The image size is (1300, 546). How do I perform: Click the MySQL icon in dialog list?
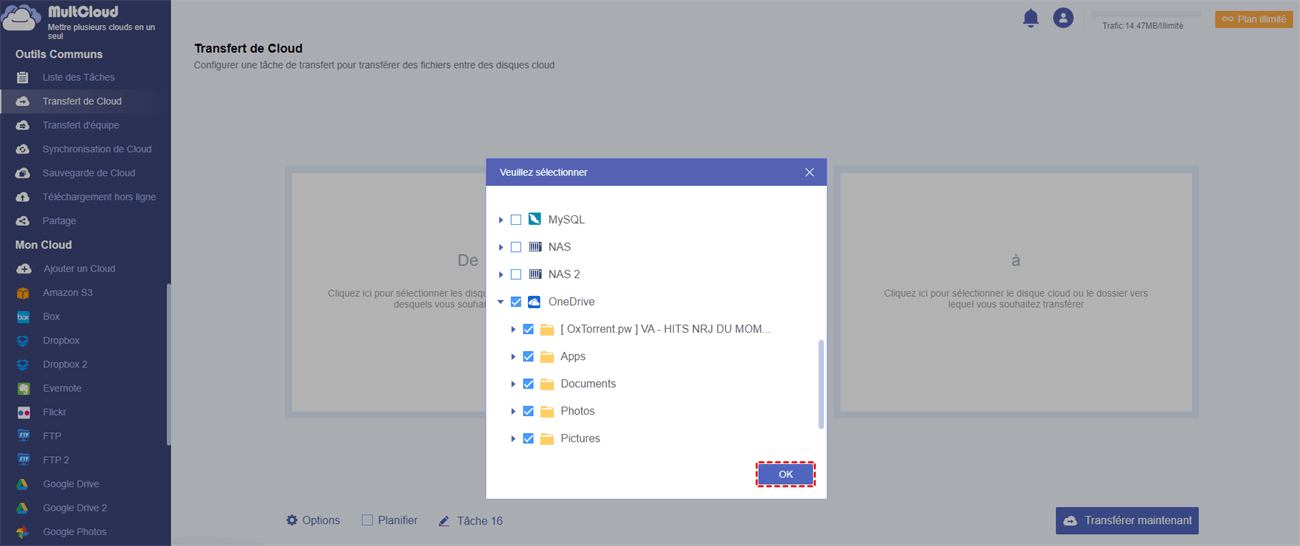(x=535, y=219)
